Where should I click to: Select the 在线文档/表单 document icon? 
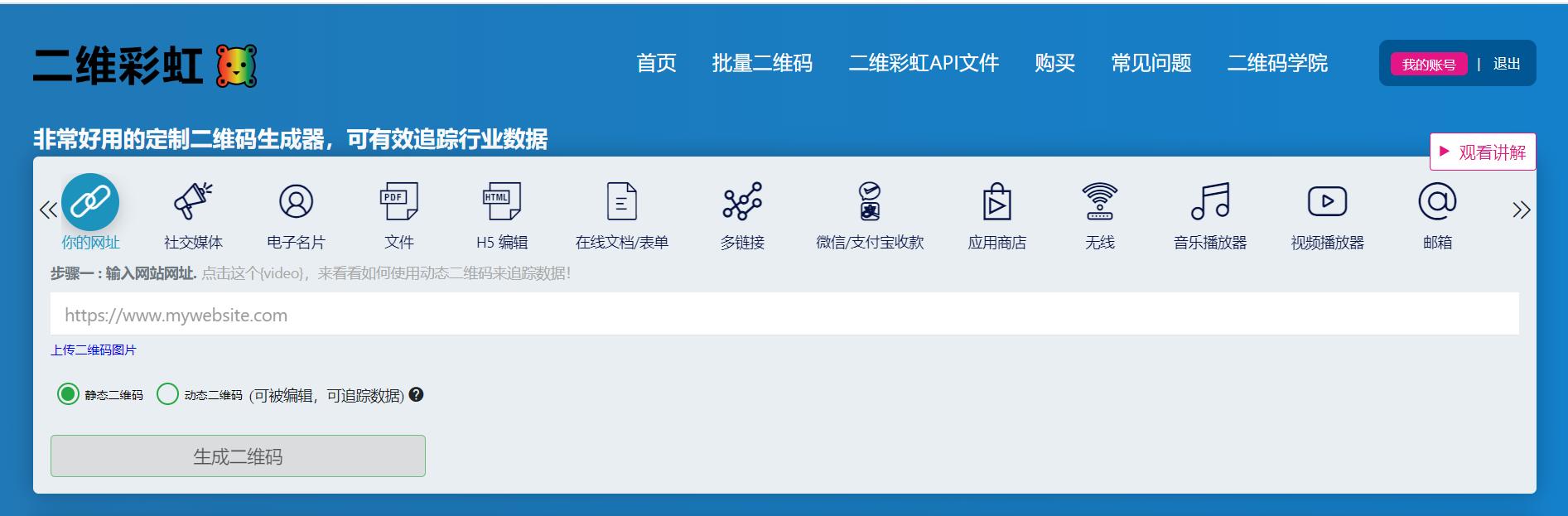click(621, 201)
